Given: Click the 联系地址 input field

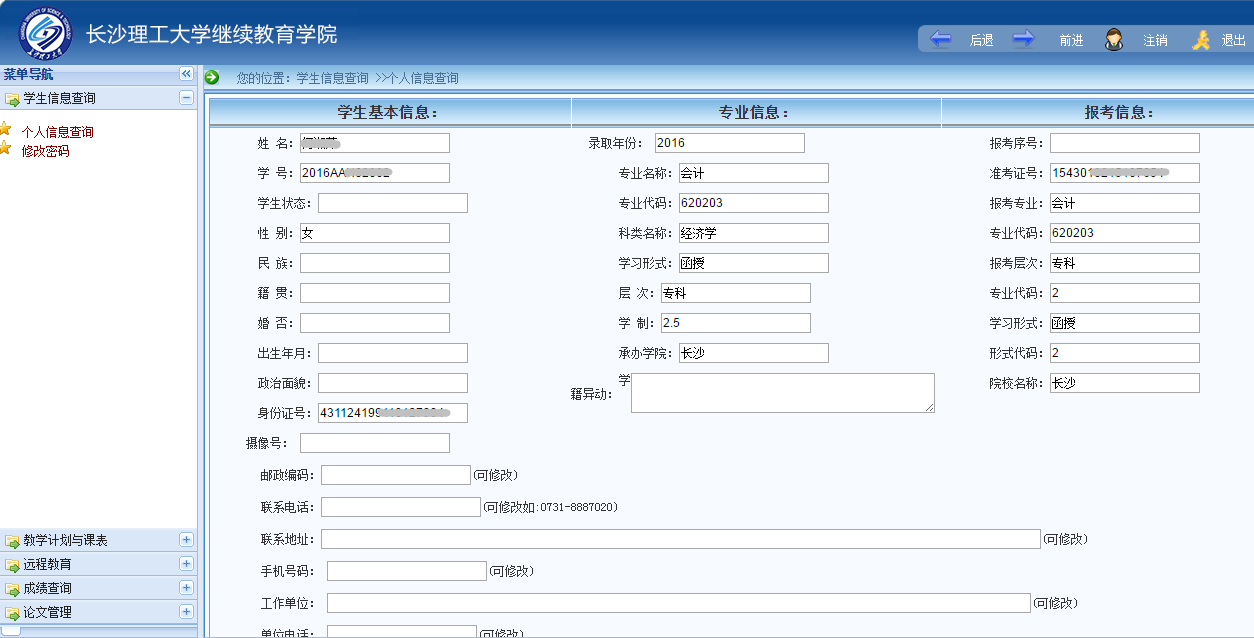Looking at the screenshot, I should coord(680,539).
